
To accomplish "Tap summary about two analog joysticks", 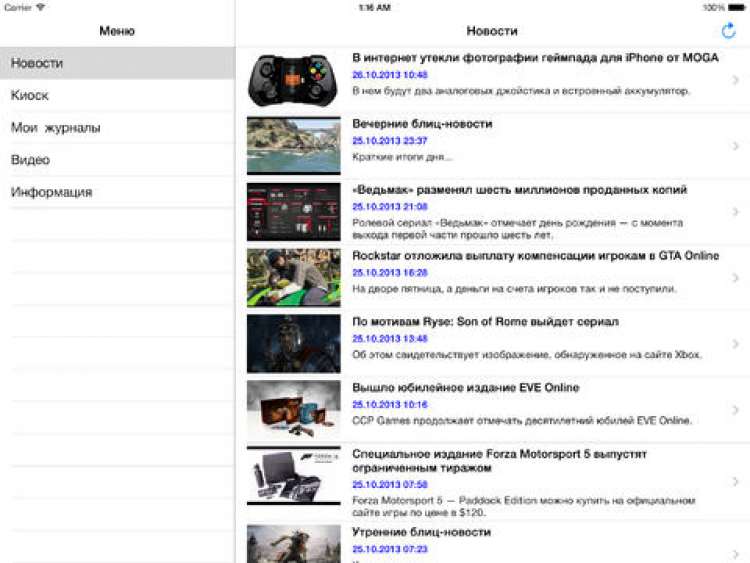I will click(521, 91).
